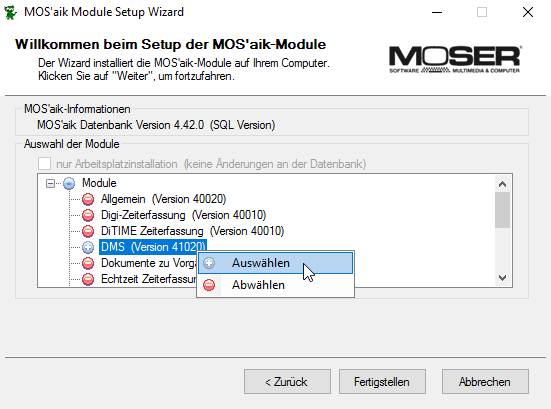Cancel setup with the Abbrechen button
The width and height of the screenshot is (551, 409).
point(485,382)
